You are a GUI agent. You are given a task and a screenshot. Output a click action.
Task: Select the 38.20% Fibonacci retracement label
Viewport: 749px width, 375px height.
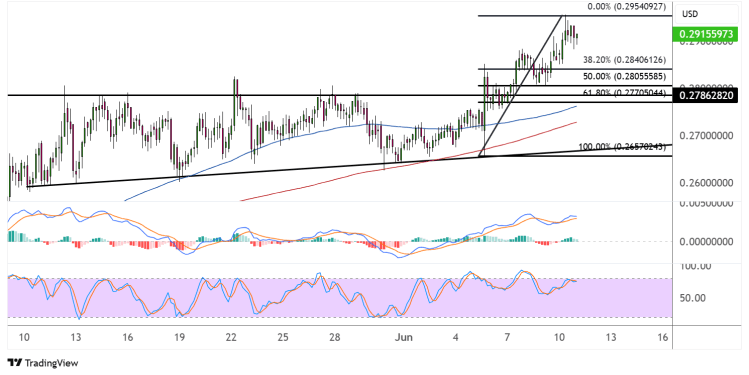pos(624,60)
